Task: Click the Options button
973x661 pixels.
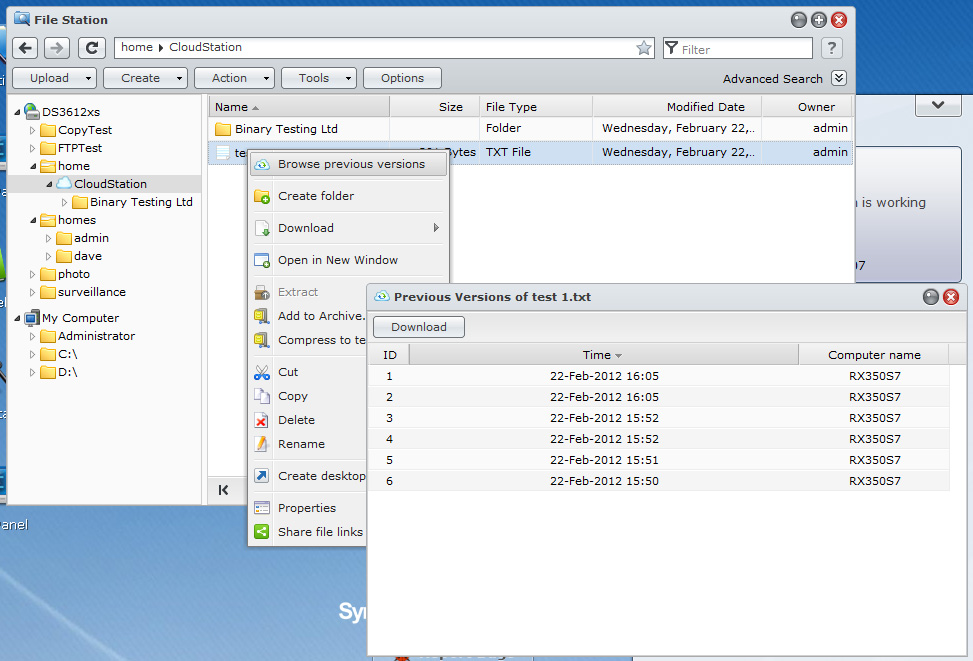Action: pyautogui.click(x=402, y=78)
